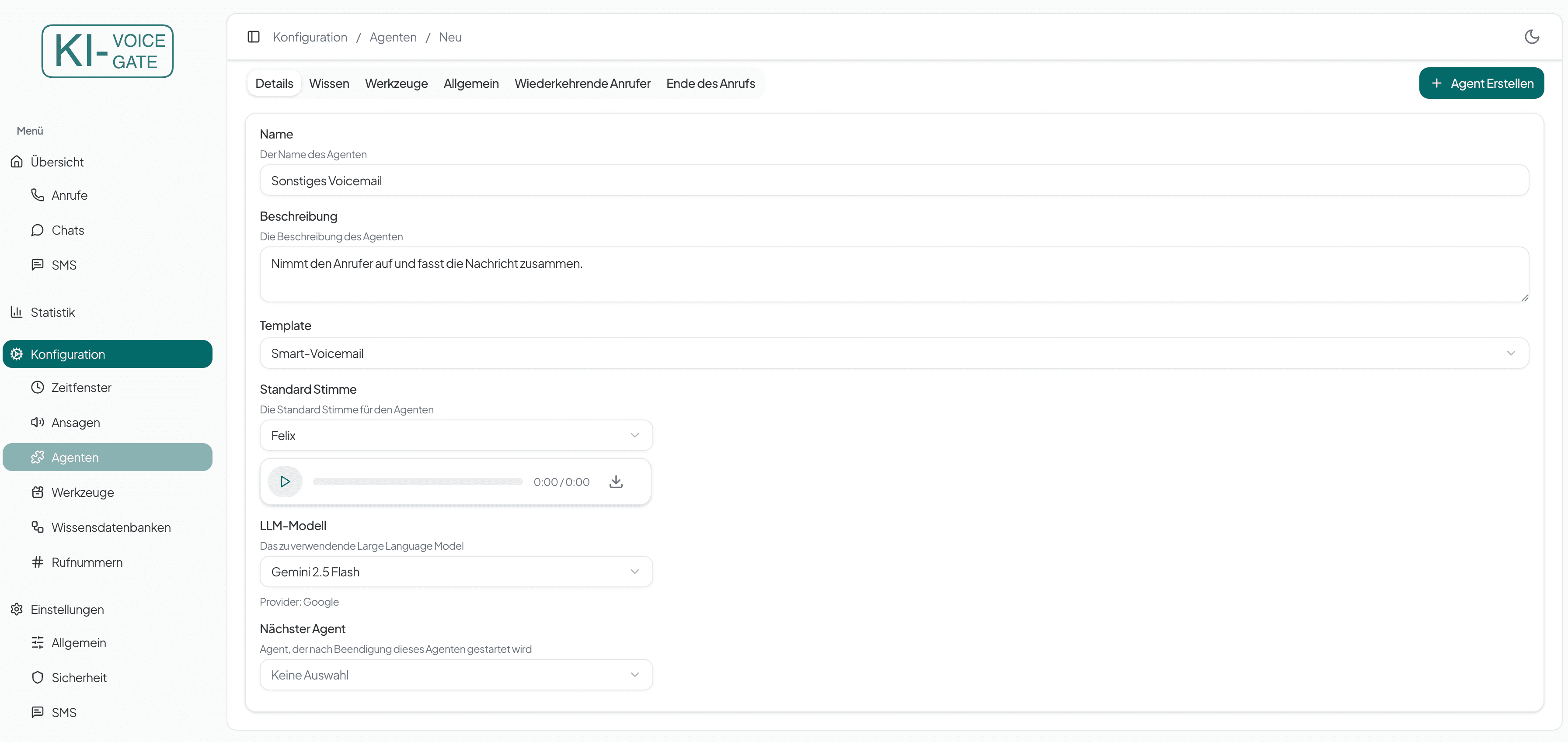Click the Rufnummern hash icon
The height and width of the screenshot is (742, 1568).
point(37,562)
